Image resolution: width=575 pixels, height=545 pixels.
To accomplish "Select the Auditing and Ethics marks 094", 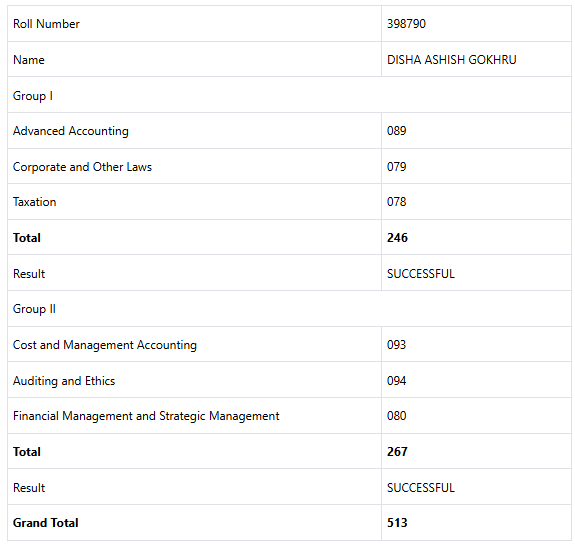I will pos(396,381).
